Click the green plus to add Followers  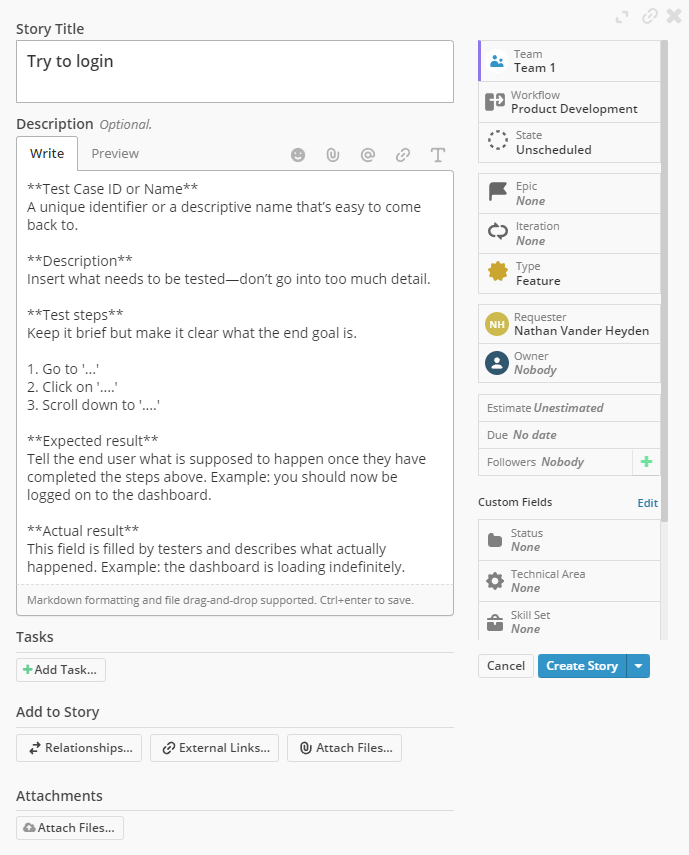point(646,461)
